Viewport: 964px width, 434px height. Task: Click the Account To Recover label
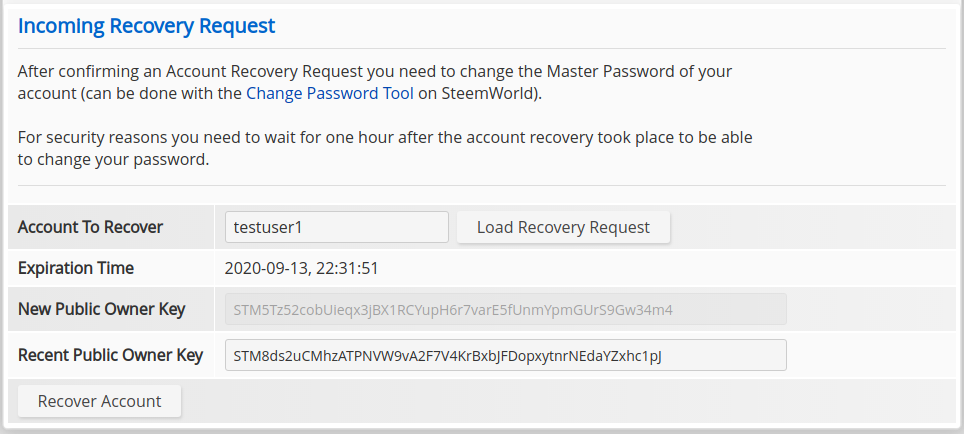point(90,227)
